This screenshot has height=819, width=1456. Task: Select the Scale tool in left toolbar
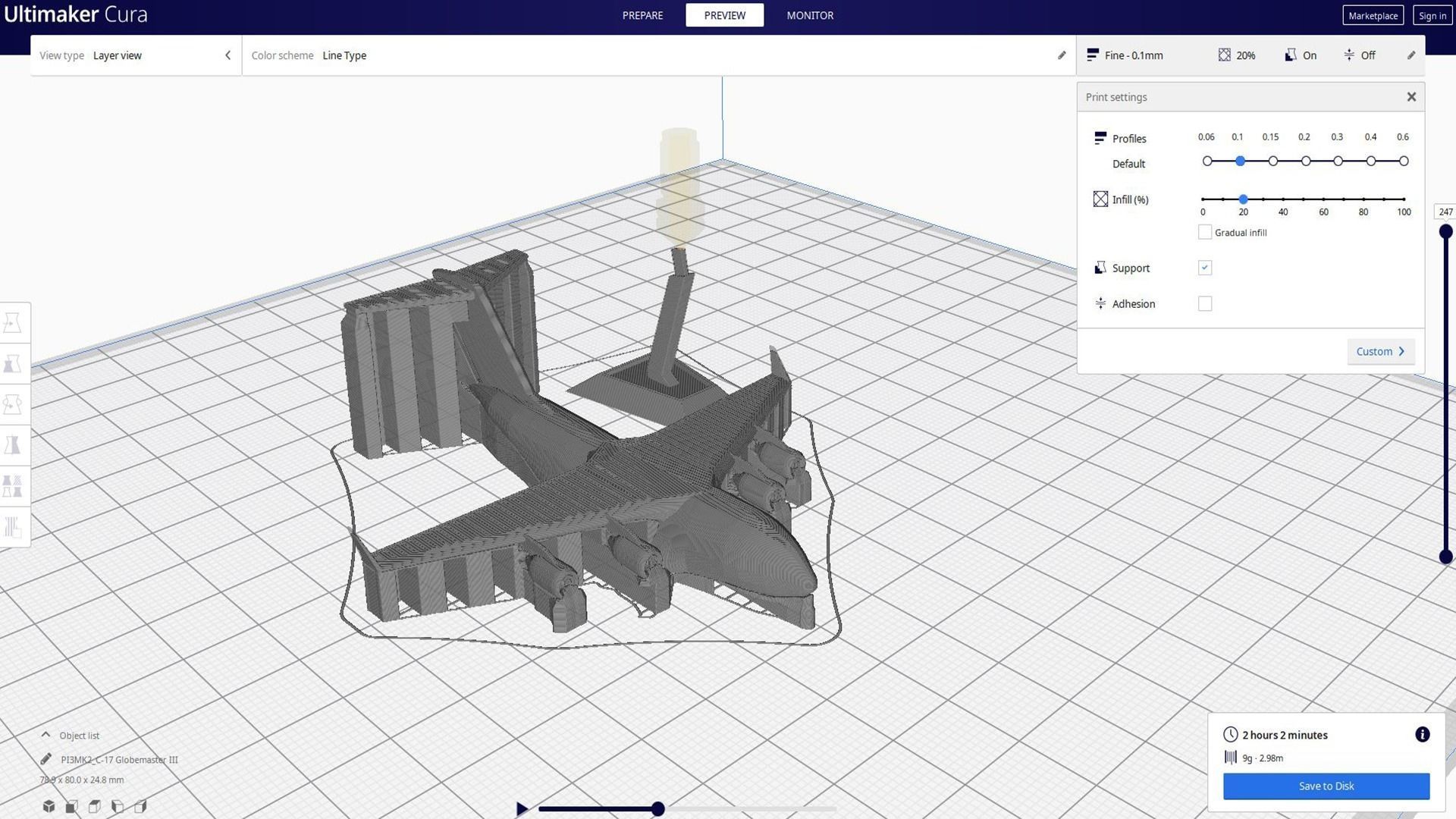[13, 364]
